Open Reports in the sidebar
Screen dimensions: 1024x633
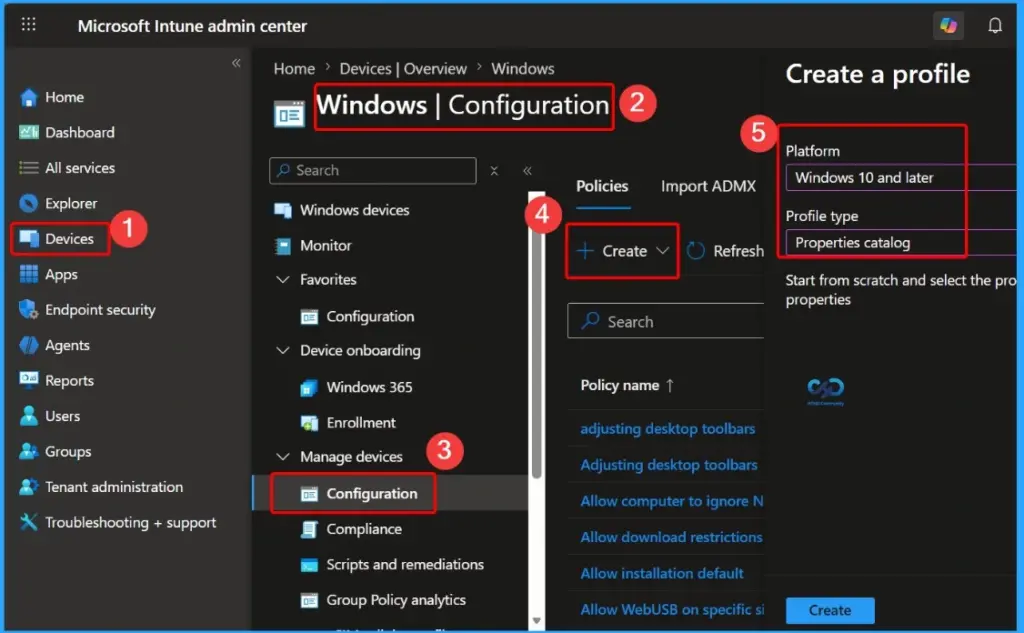click(x=57, y=380)
